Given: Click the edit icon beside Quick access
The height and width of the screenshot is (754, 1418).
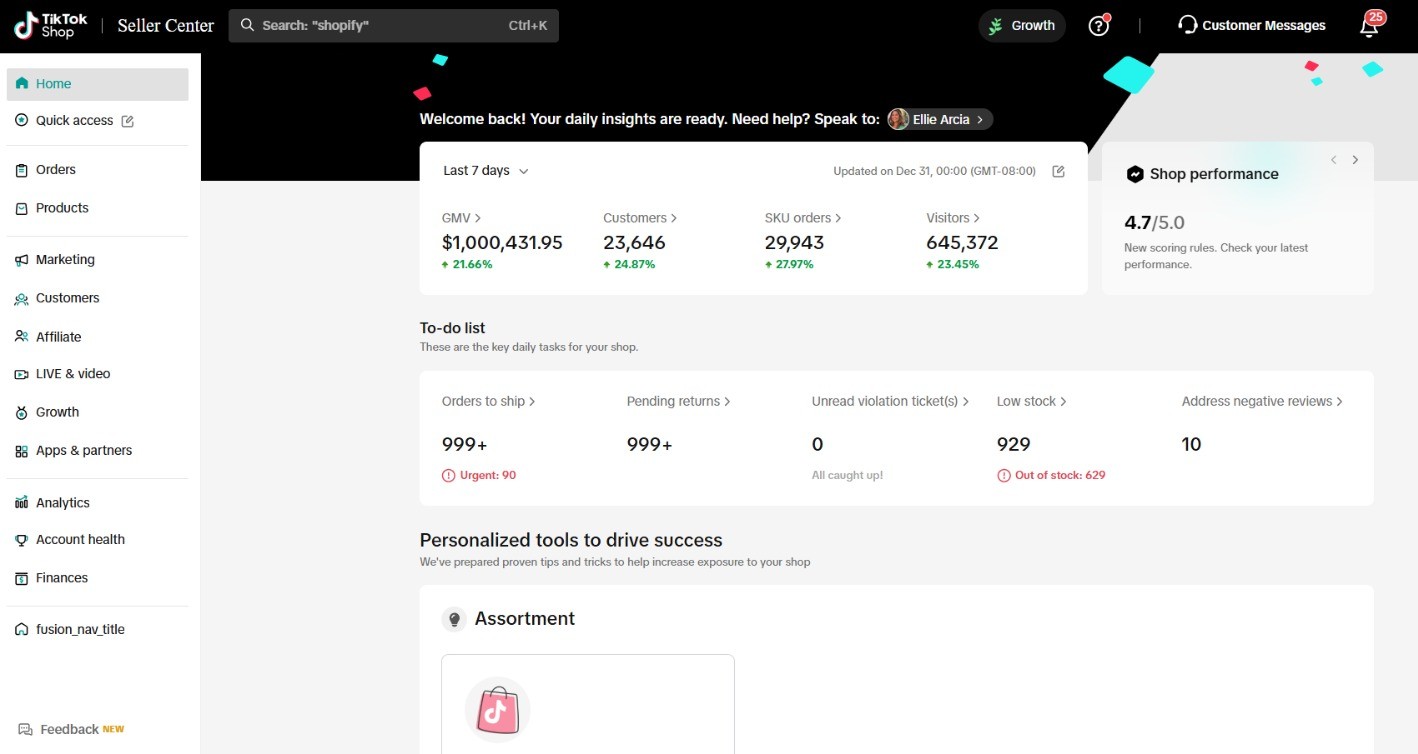Looking at the screenshot, I should pos(127,121).
